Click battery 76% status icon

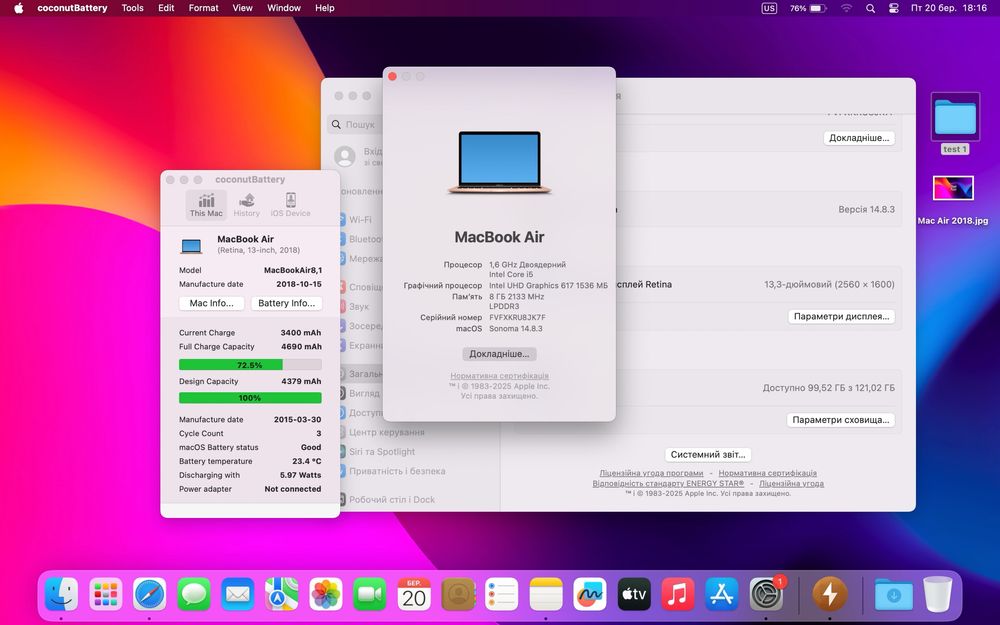coord(808,8)
